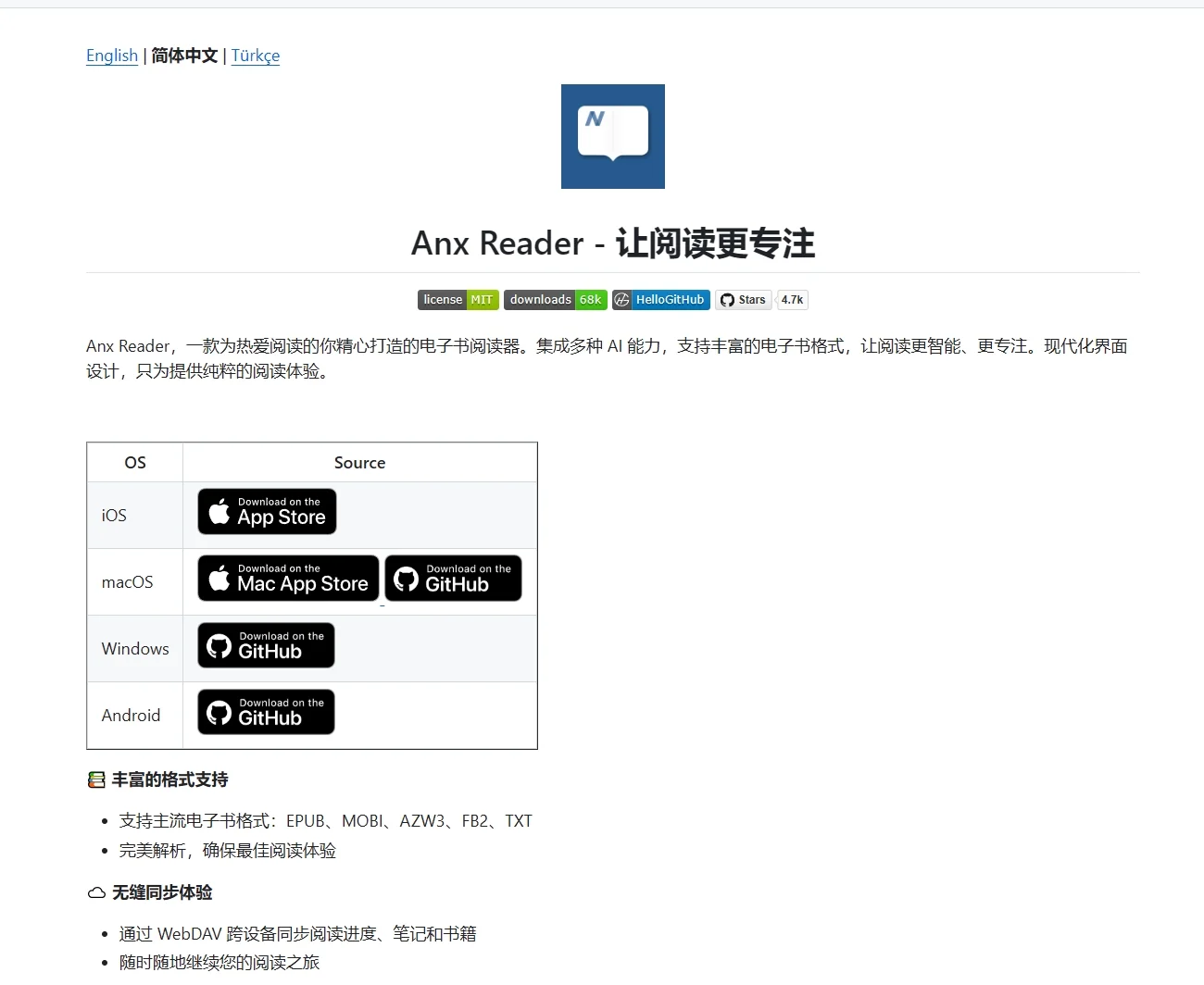This screenshot has width=1204, height=985.
Task: Click the WebDAV 跨设备同步 bullet
Action: (x=298, y=934)
